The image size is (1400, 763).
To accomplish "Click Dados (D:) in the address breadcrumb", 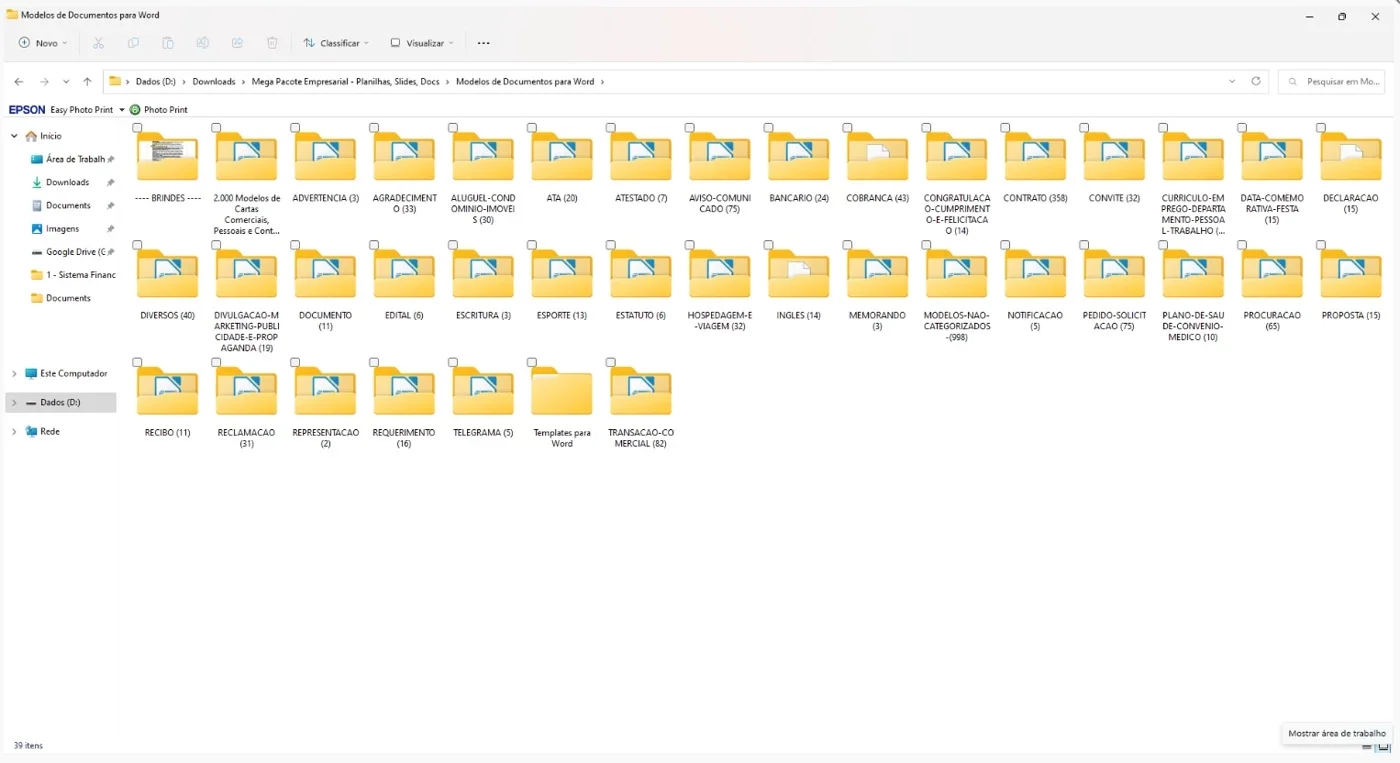I will (x=156, y=82).
